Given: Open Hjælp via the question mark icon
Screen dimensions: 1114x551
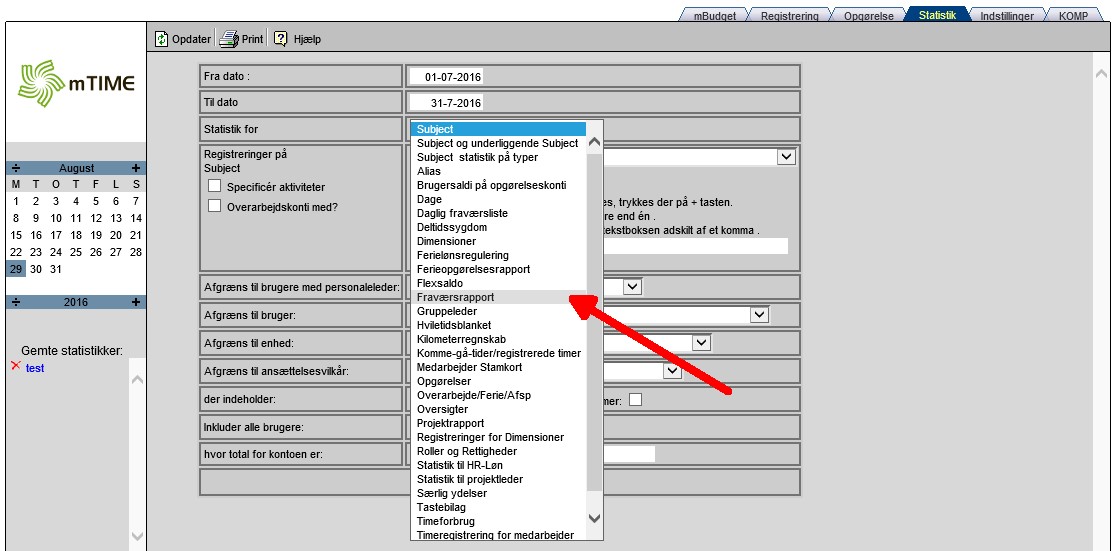Looking at the screenshot, I should point(281,39).
